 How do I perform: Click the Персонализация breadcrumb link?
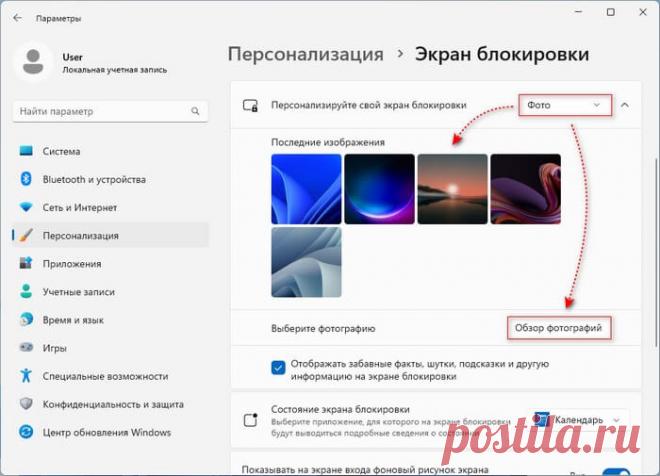(305, 54)
